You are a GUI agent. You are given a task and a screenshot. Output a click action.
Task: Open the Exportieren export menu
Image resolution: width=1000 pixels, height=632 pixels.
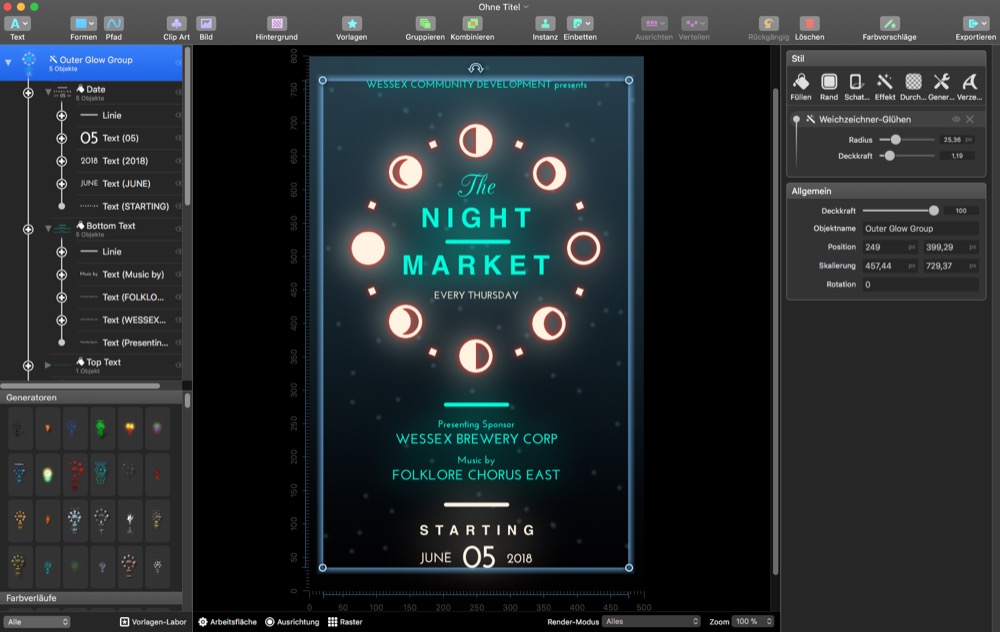coord(975,28)
